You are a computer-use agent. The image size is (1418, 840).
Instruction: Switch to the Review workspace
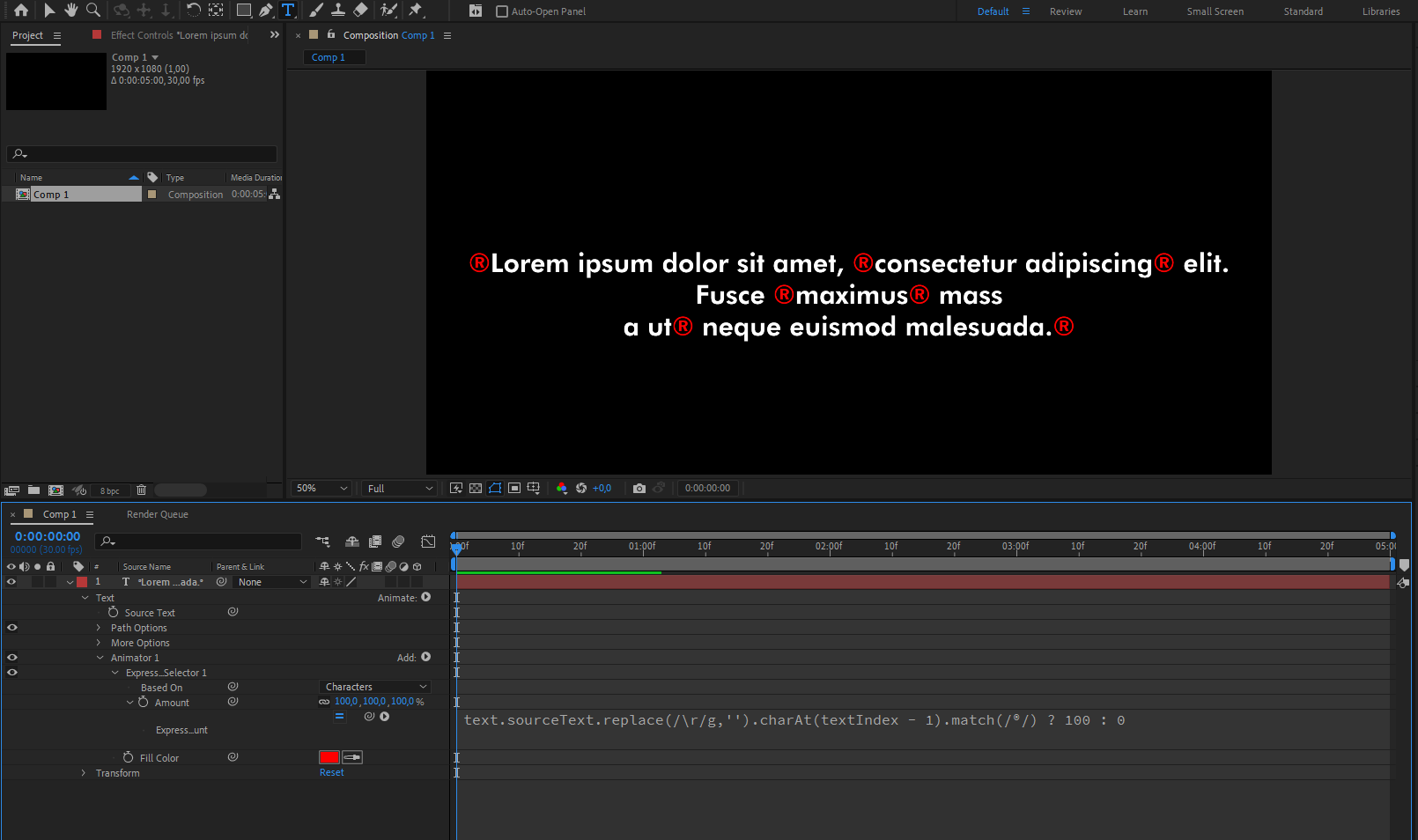[x=1065, y=11]
